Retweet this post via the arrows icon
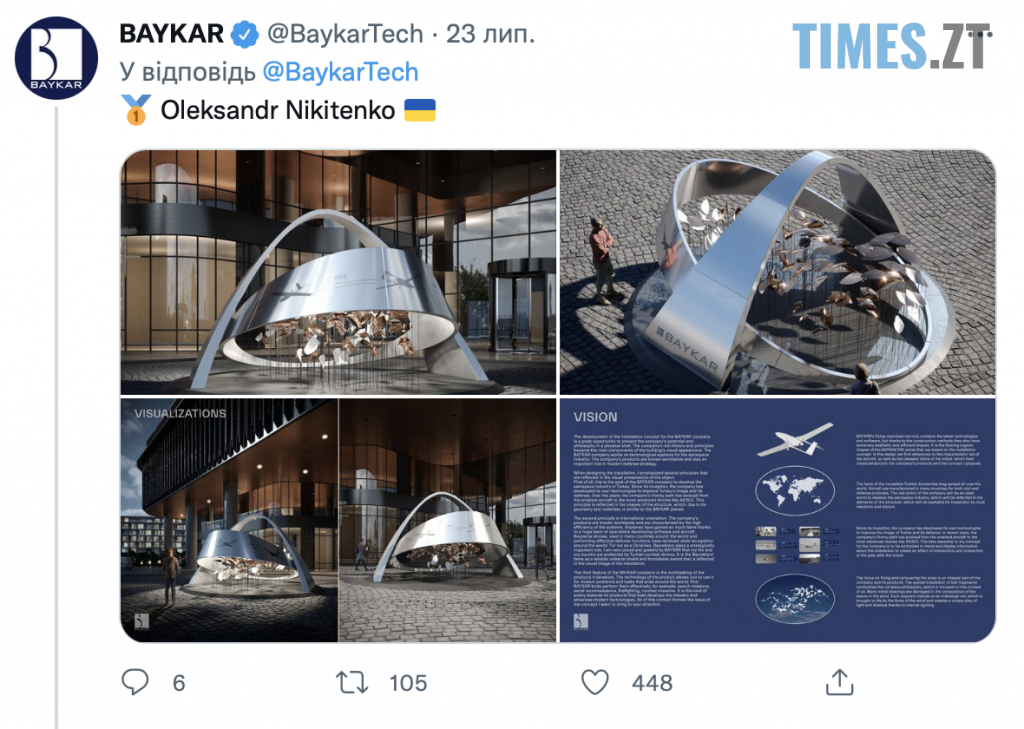 (x=352, y=683)
